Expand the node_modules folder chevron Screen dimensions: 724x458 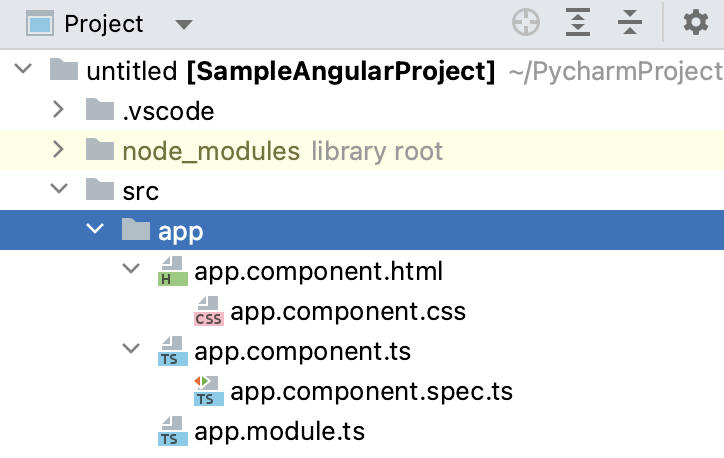coord(59,151)
